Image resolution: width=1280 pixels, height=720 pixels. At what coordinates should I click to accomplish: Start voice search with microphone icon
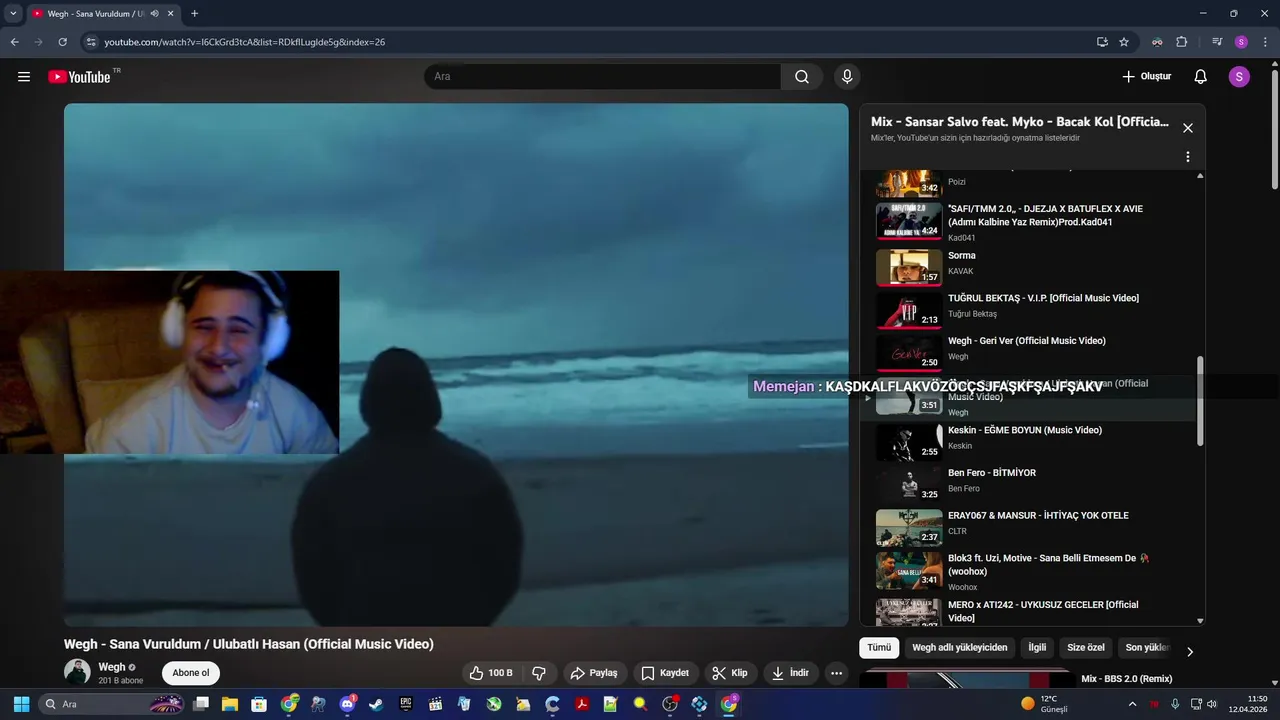[847, 77]
